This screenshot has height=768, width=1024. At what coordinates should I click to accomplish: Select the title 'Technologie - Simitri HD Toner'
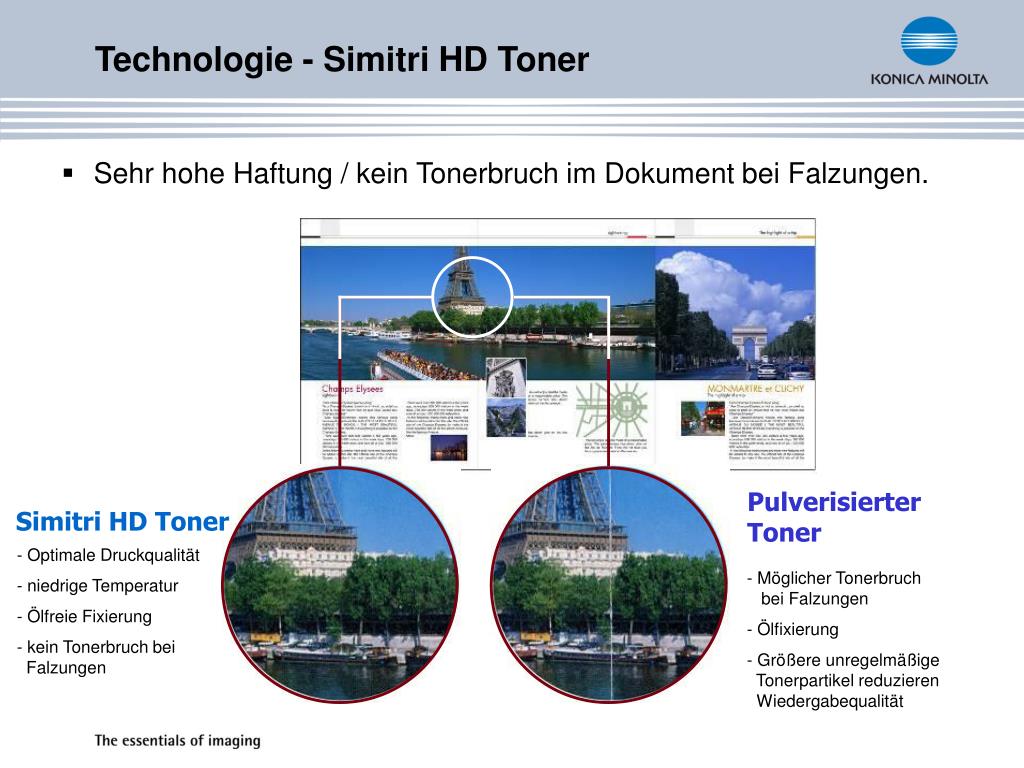342,59
